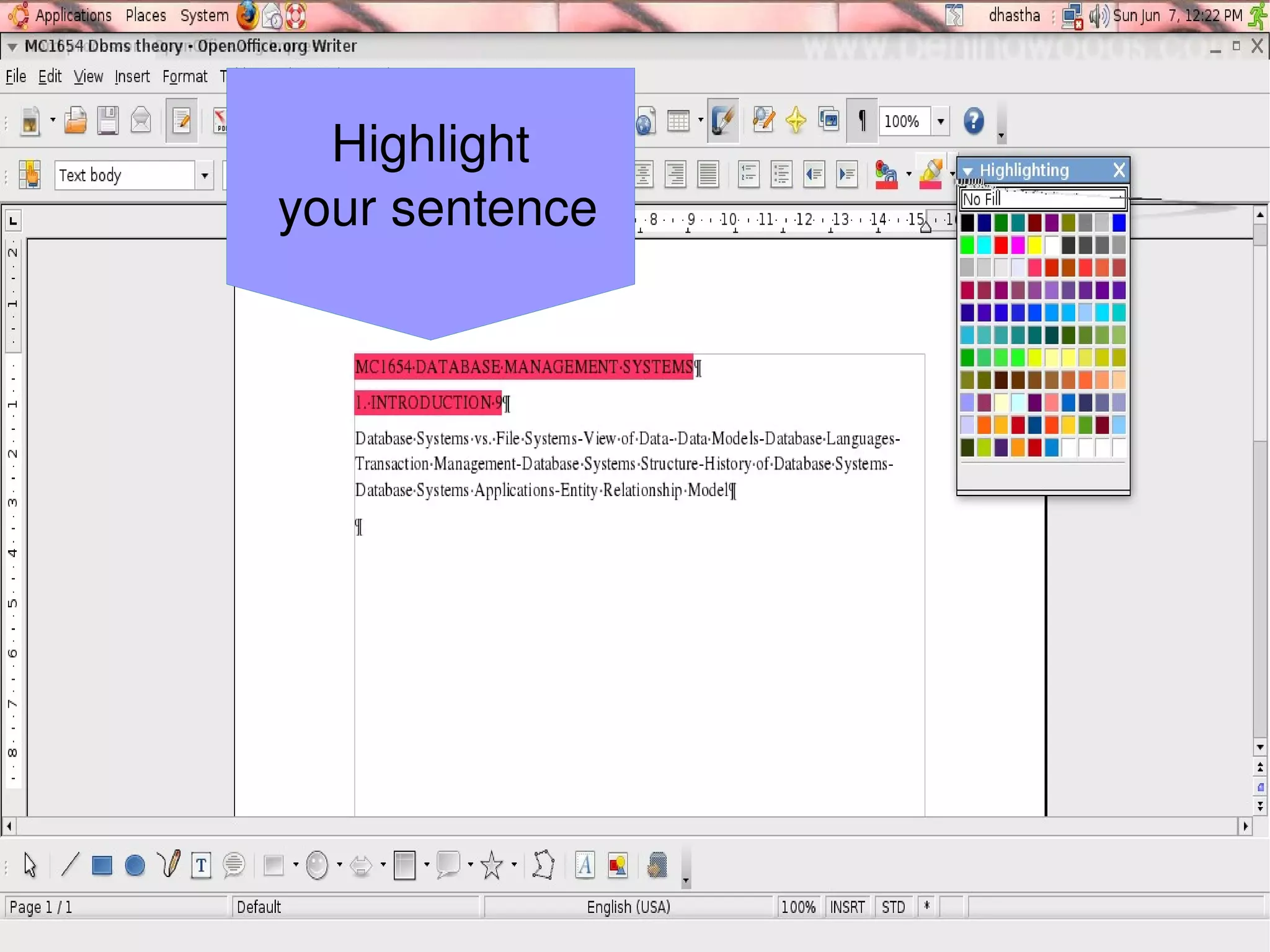This screenshot has height=952, width=1270.
Task: Open the Ubuntu Applications menu
Action: 73,15
